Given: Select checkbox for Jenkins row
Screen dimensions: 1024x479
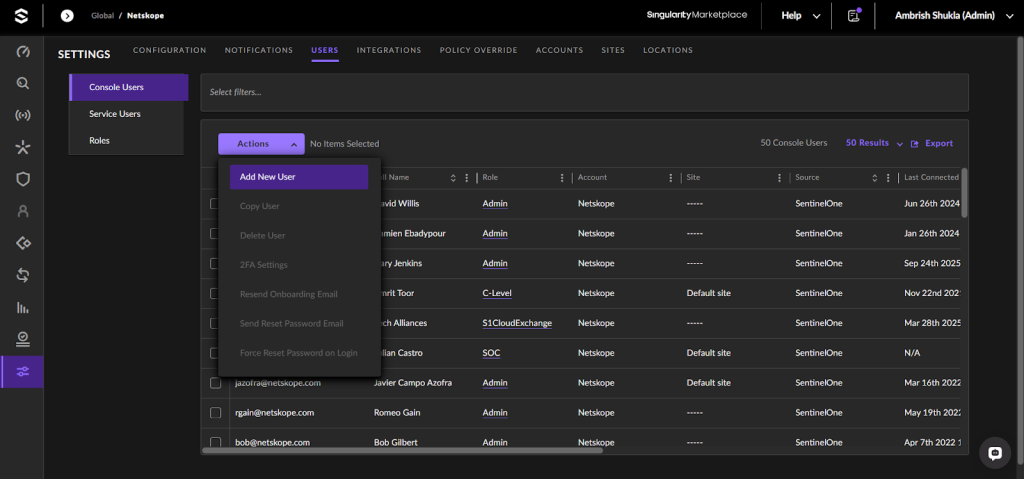Looking at the screenshot, I should [214, 263].
